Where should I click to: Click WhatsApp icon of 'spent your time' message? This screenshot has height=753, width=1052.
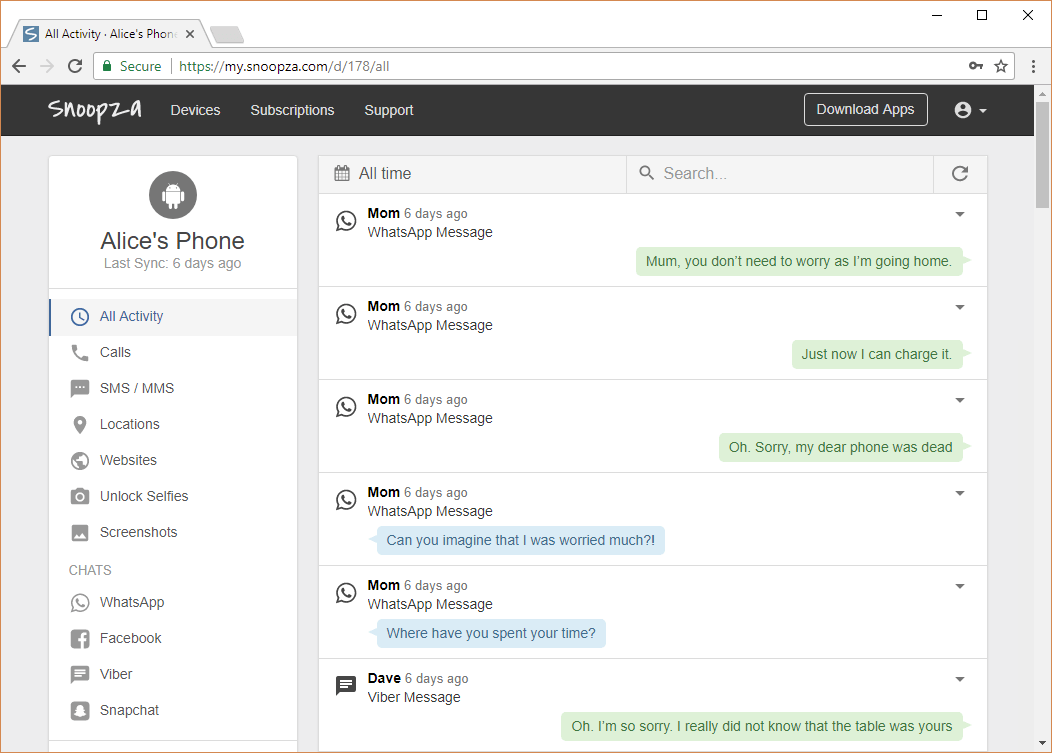(x=346, y=593)
